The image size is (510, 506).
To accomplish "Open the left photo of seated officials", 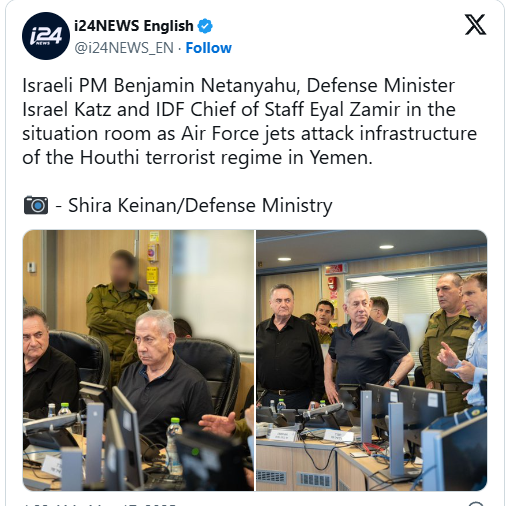I will pos(138,360).
